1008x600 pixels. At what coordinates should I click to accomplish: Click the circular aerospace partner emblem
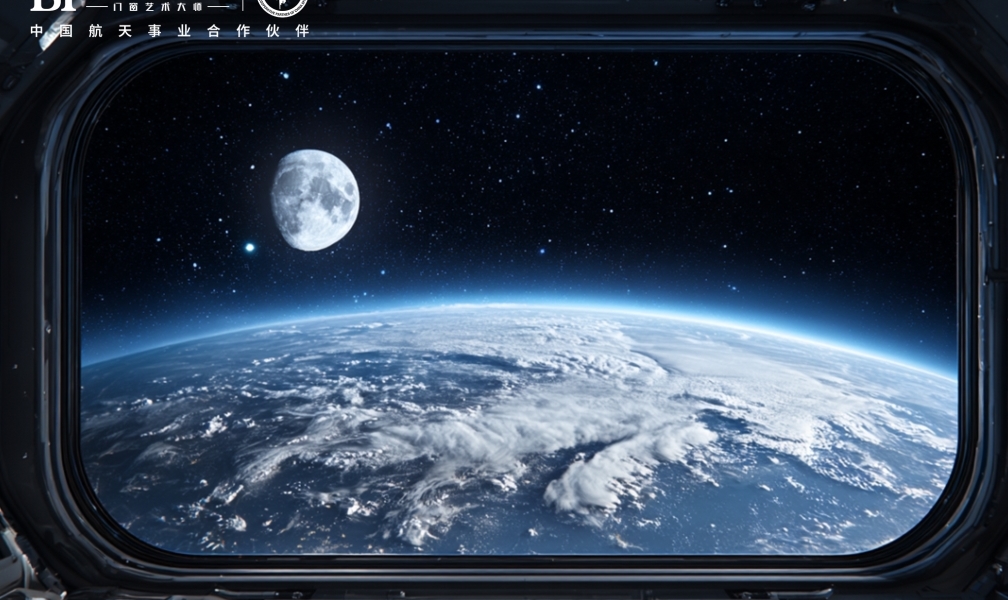coord(282,6)
